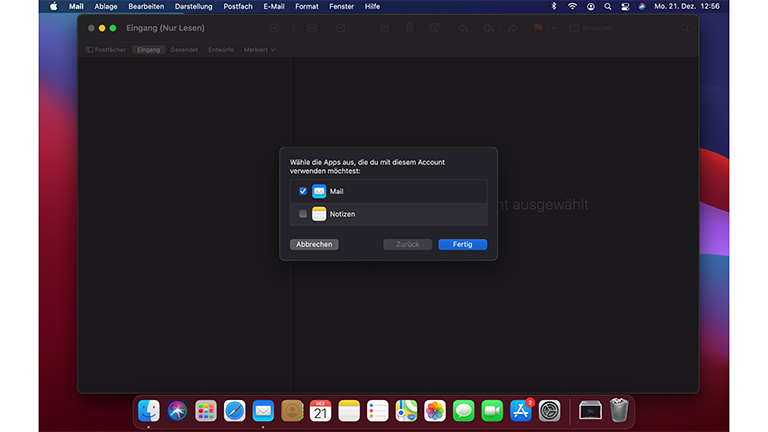
Task: Open the Darstellung menu in the menu bar
Action: click(194, 6)
